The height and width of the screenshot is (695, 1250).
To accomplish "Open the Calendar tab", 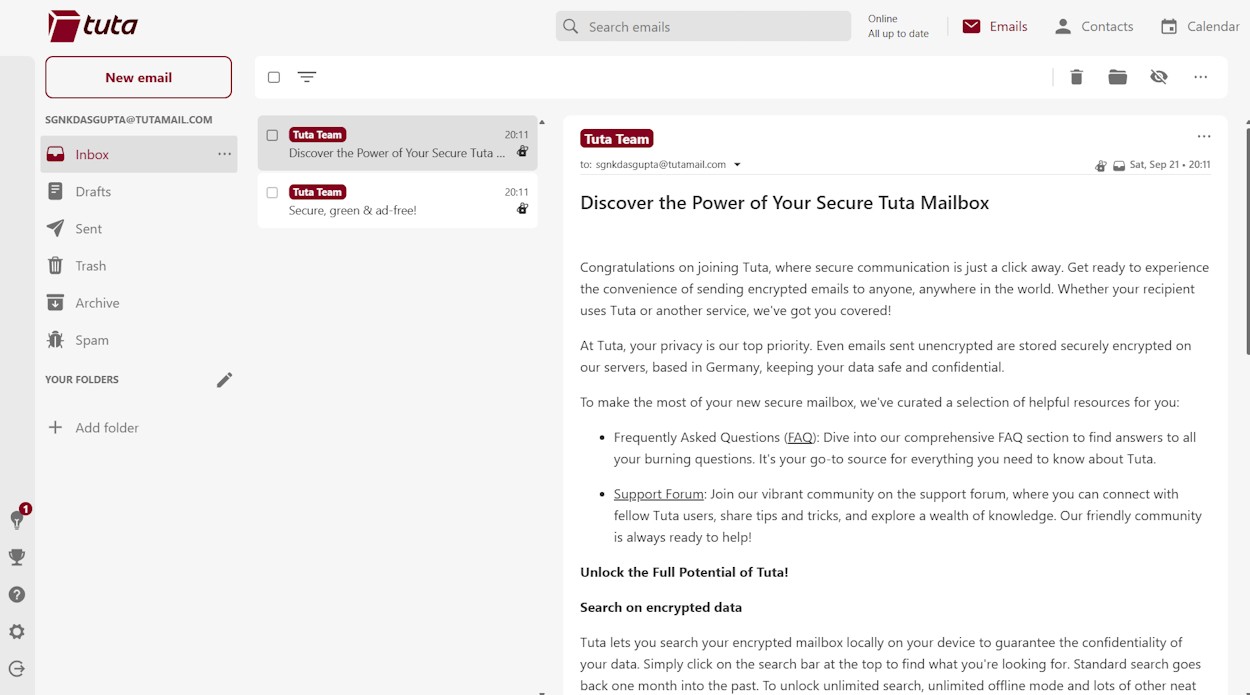I will point(1200,27).
